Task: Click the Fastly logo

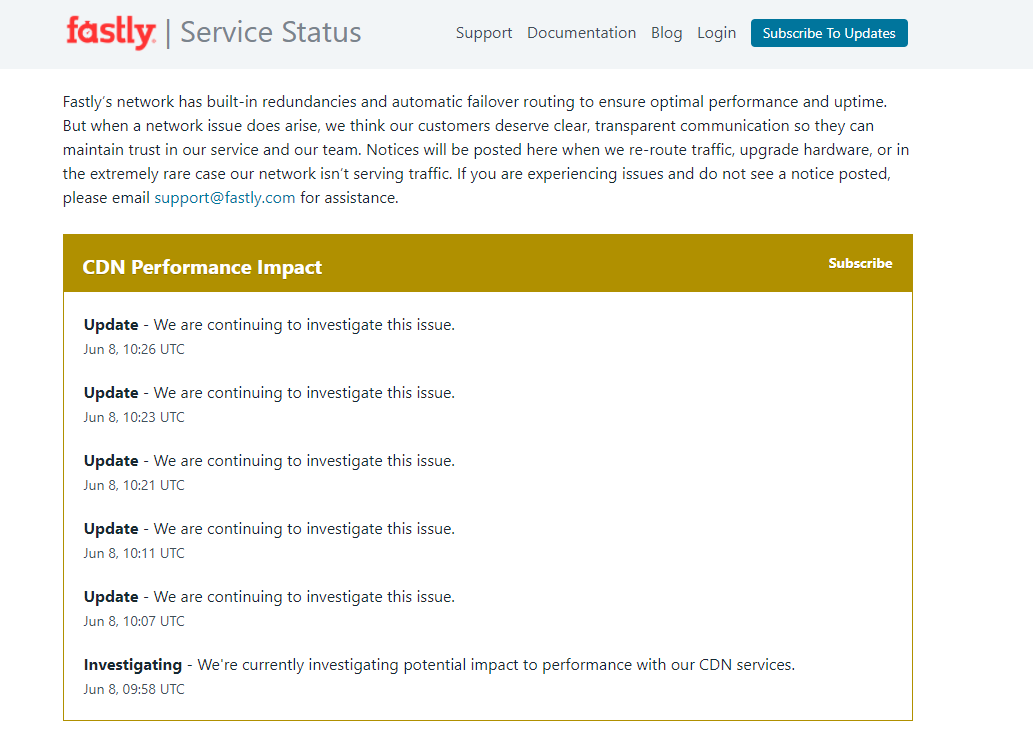Action: pyautogui.click(x=111, y=32)
